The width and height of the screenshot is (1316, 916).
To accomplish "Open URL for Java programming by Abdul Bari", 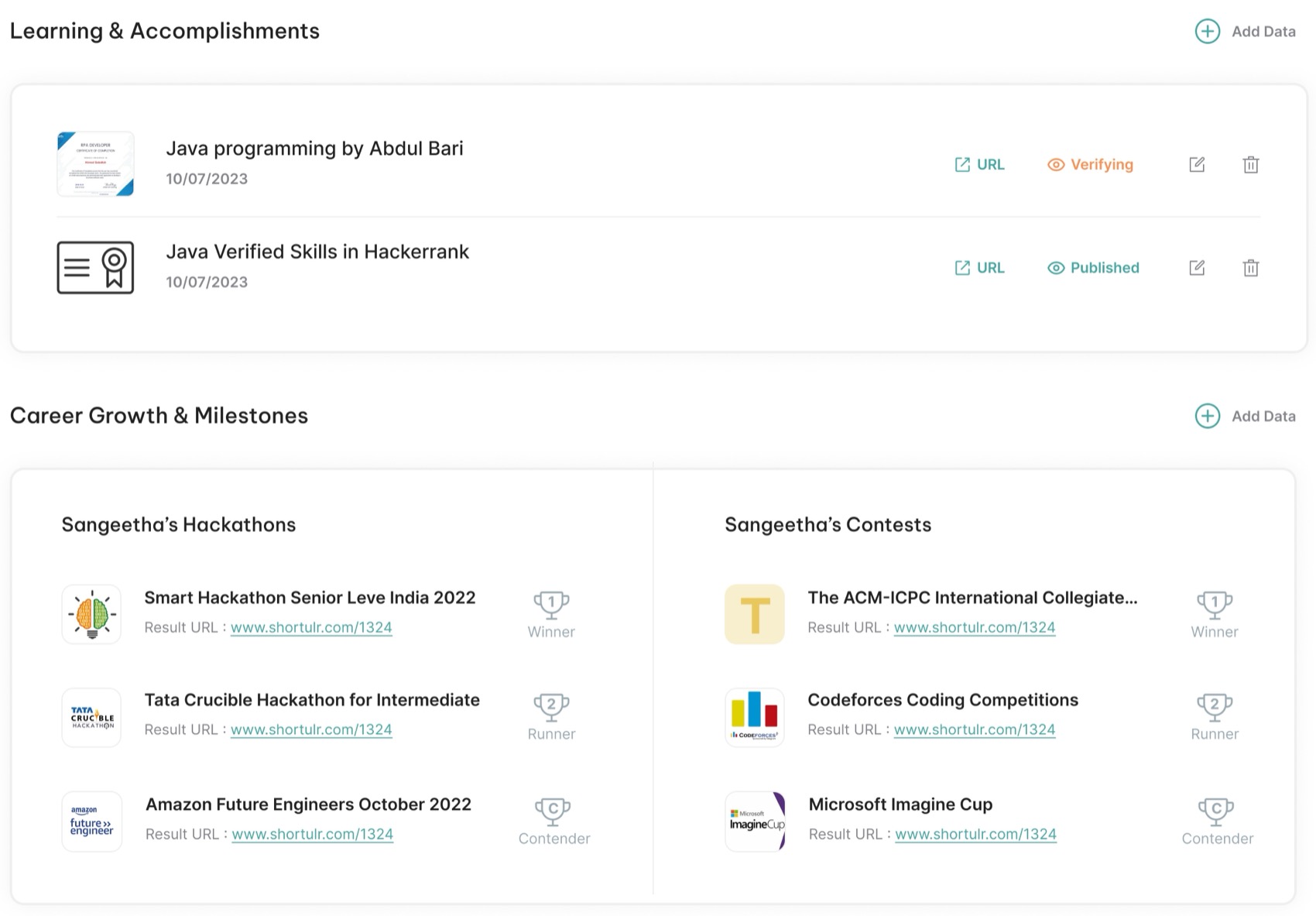I will click(979, 164).
